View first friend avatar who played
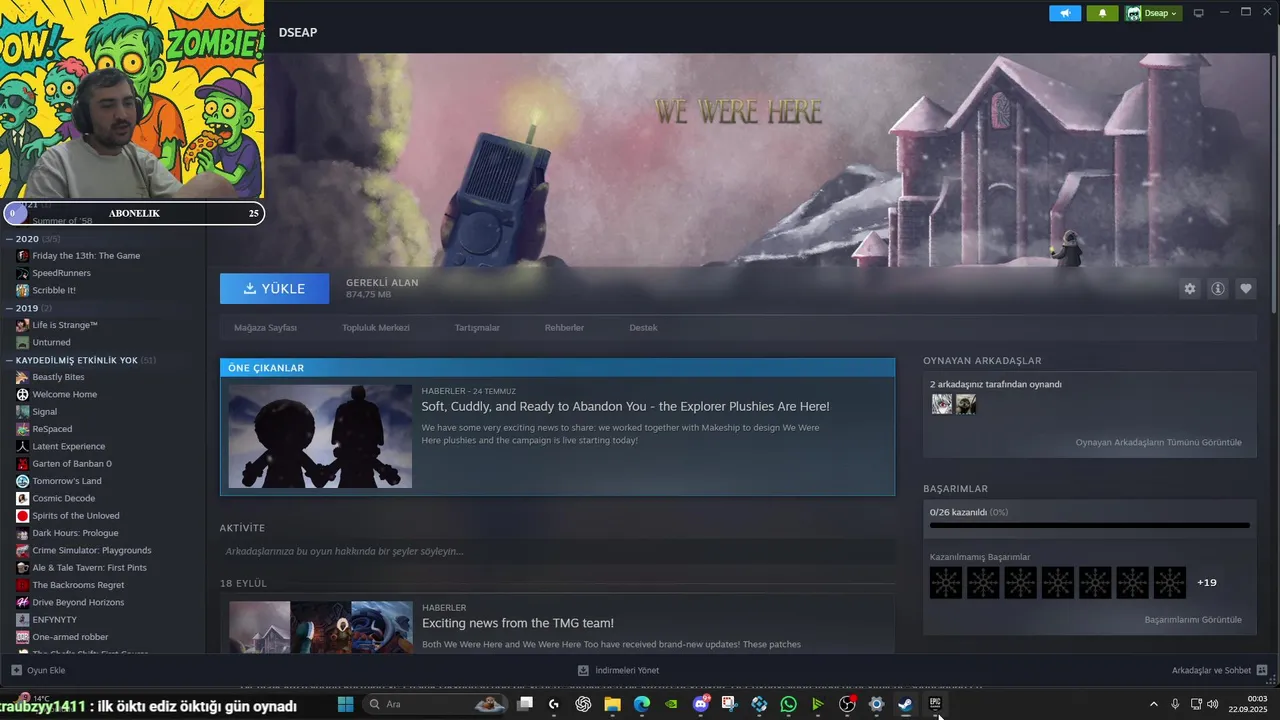 (x=942, y=404)
